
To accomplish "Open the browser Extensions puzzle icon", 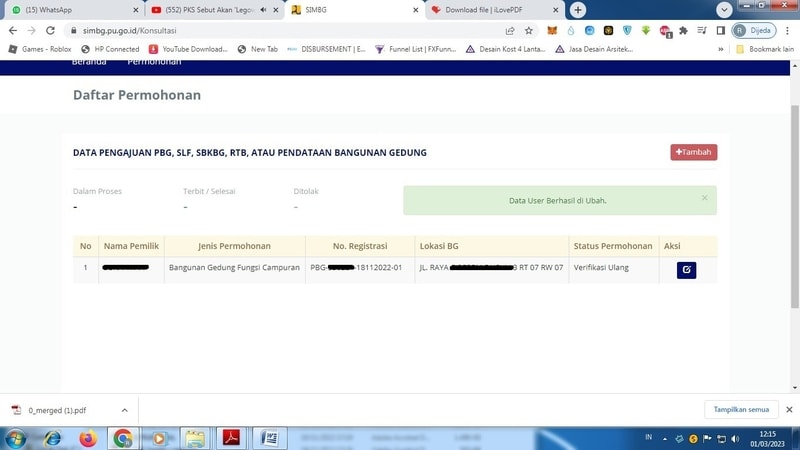I will point(683,30).
